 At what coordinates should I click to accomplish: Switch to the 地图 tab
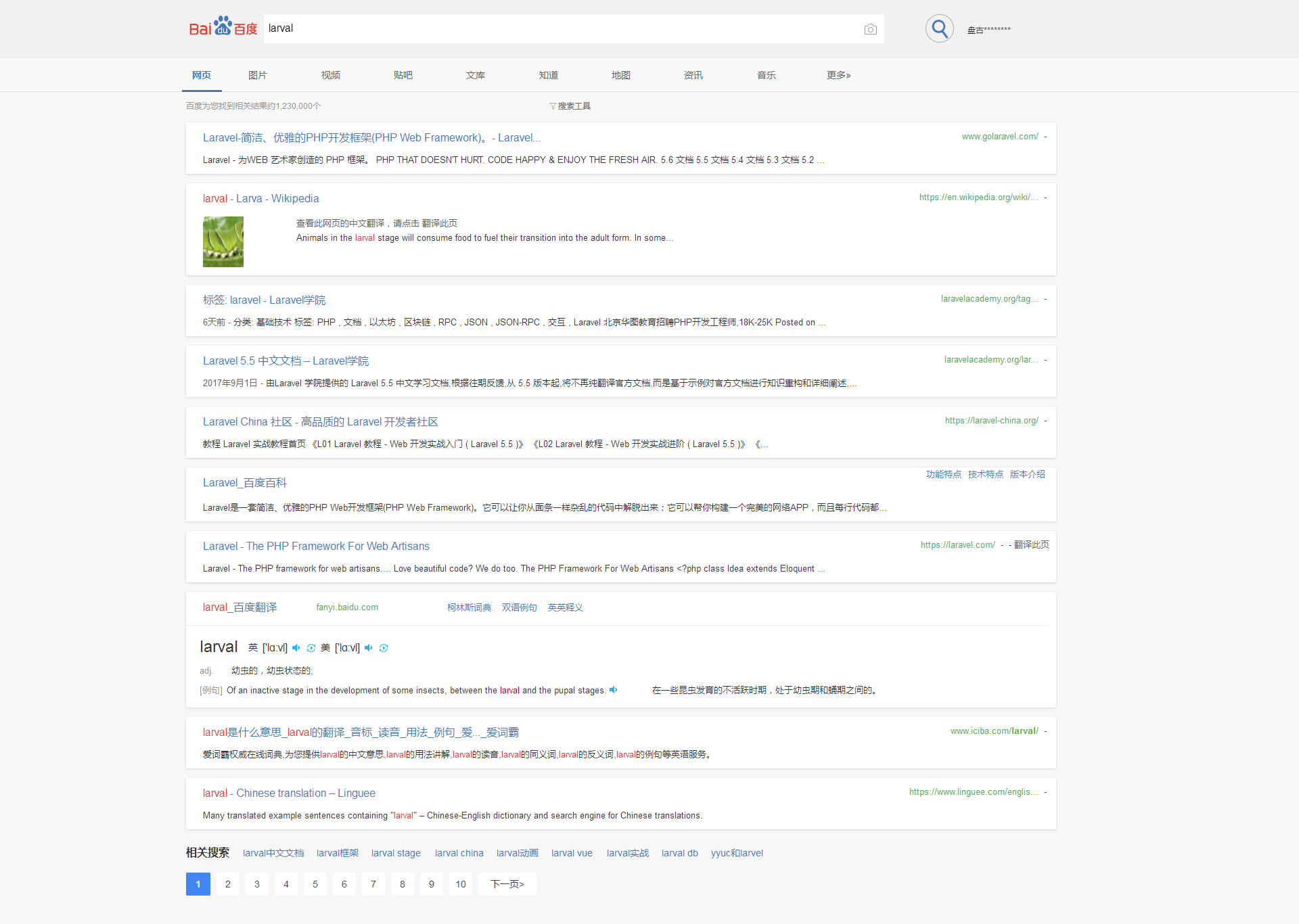[x=621, y=75]
